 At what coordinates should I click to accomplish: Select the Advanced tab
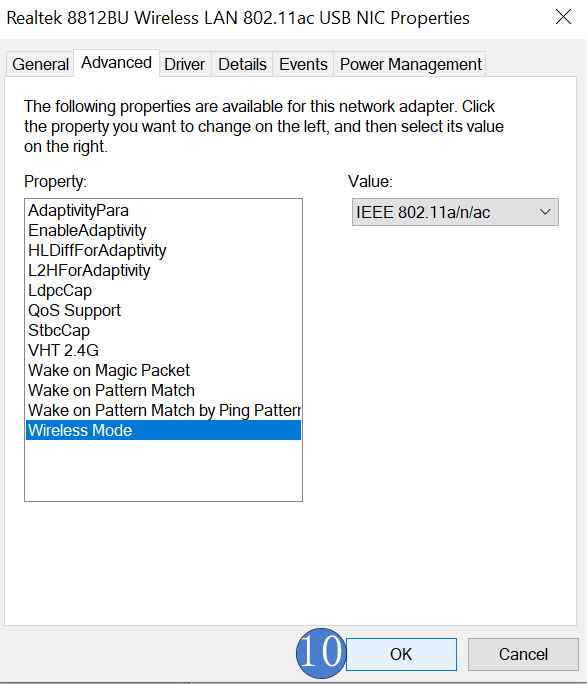[116, 63]
